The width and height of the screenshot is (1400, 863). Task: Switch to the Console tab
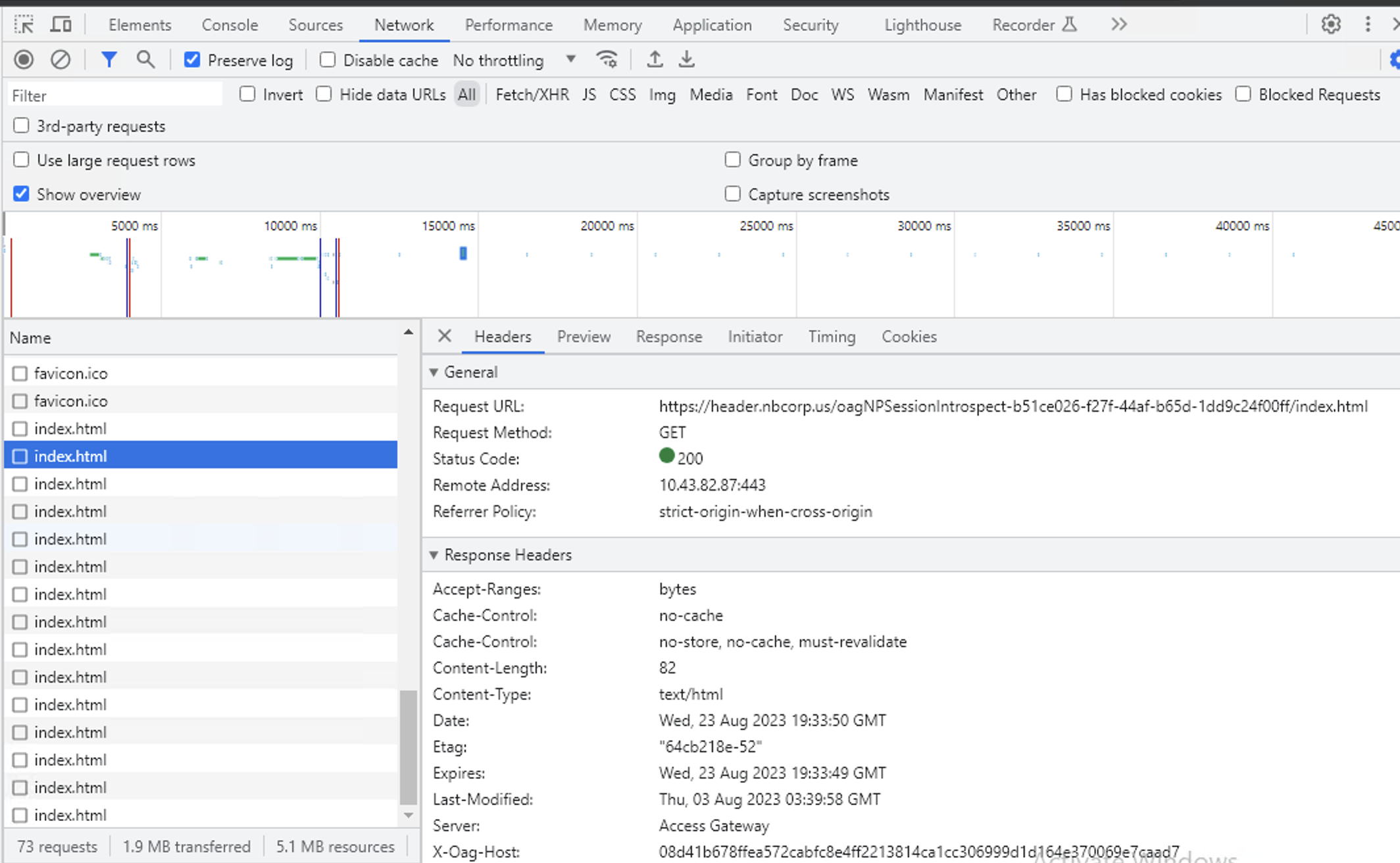230,25
